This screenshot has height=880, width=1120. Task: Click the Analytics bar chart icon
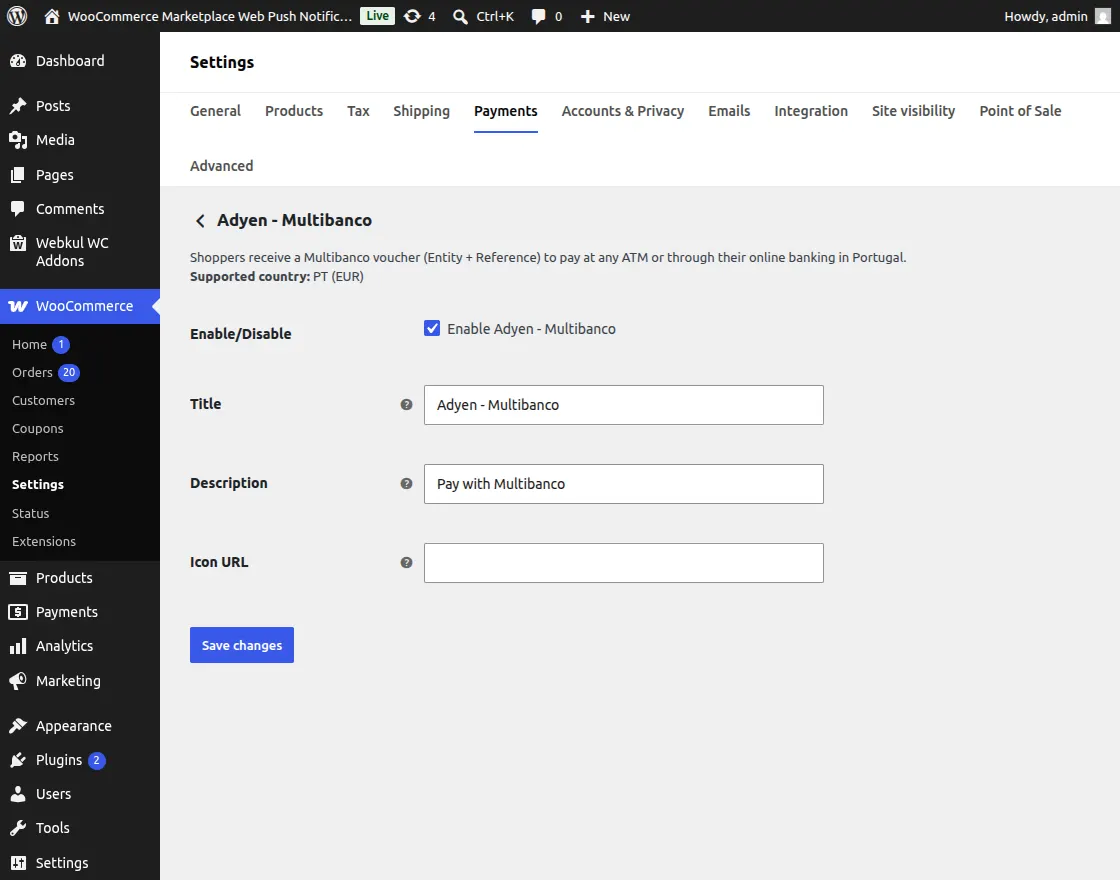[x=18, y=646]
